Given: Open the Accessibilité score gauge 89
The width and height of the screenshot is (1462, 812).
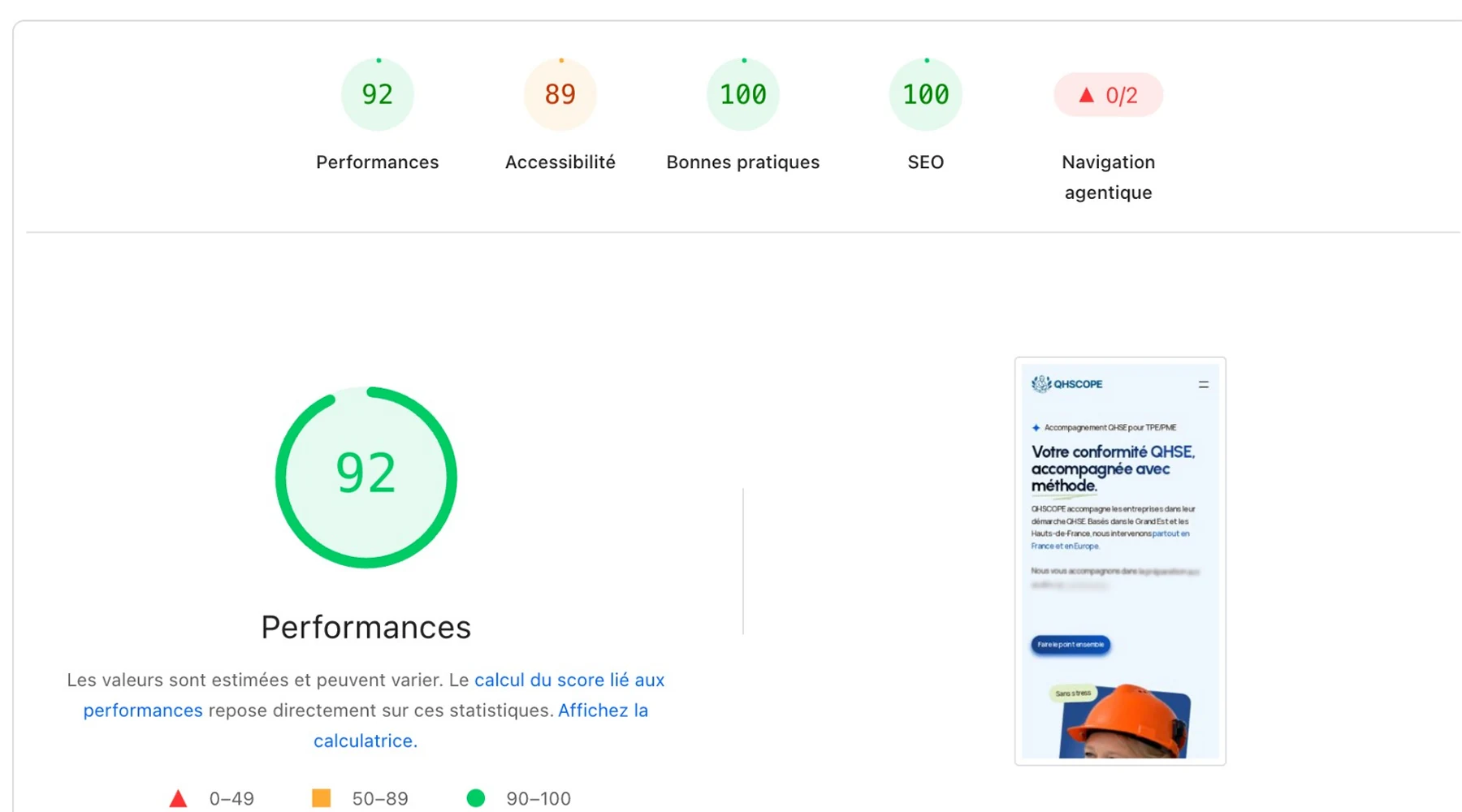Looking at the screenshot, I should [x=560, y=94].
